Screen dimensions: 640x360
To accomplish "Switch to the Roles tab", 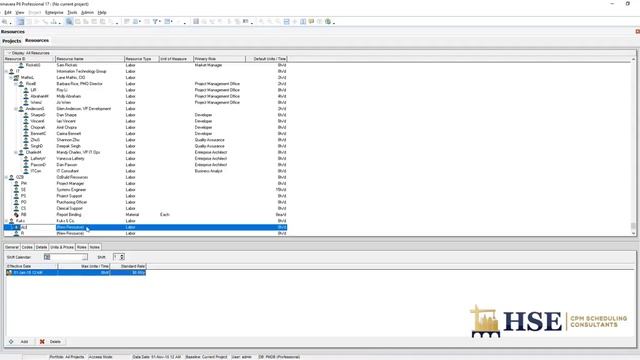I will (x=82, y=247).
